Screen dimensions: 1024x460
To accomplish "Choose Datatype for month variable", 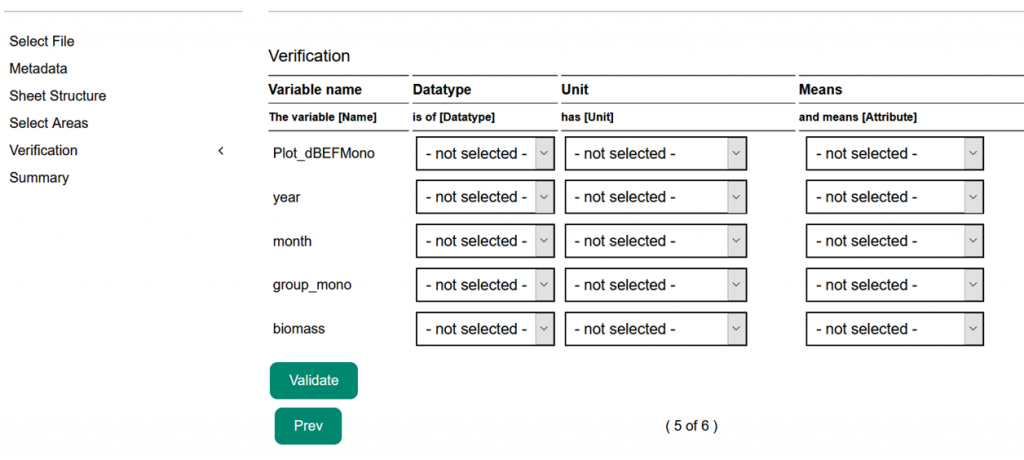I will 485,241.
